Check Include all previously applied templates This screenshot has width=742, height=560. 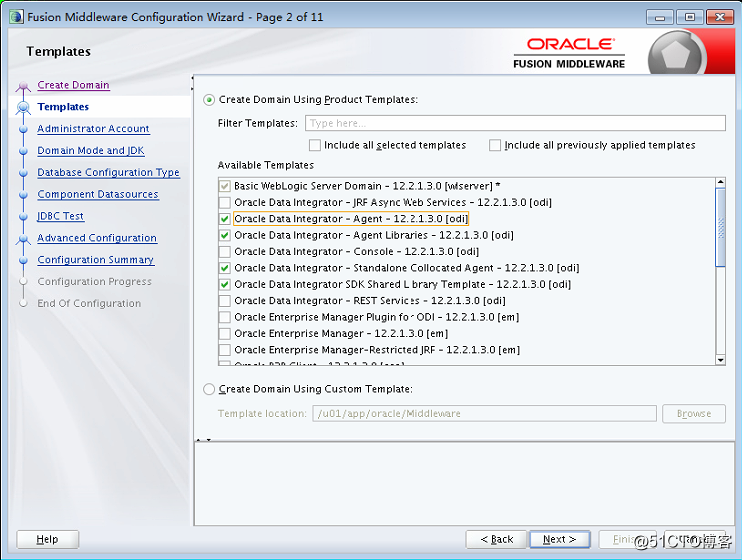[495, 145]
